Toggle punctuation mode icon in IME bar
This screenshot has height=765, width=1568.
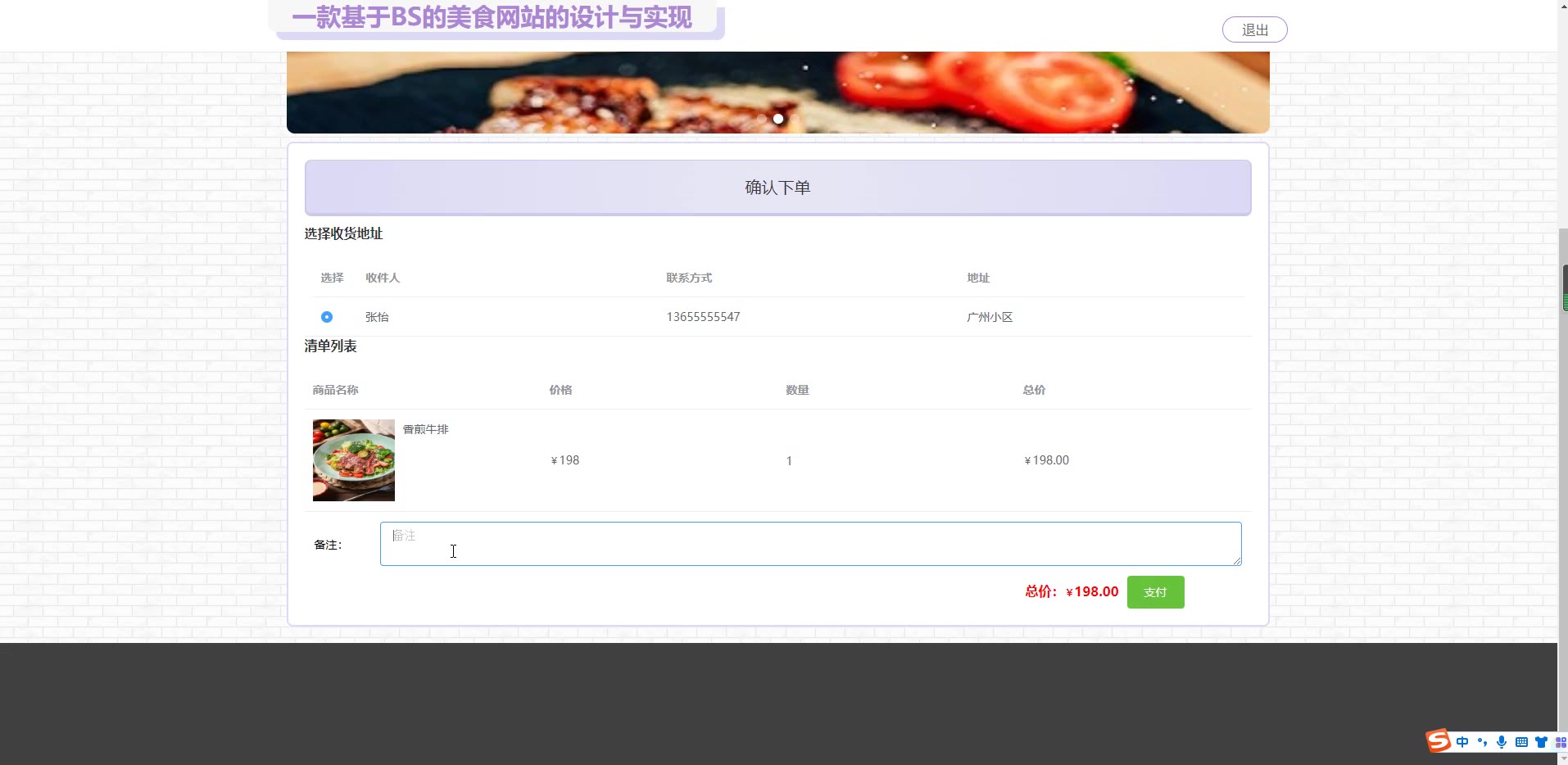pyautogui.click(x=1482, y=742)
